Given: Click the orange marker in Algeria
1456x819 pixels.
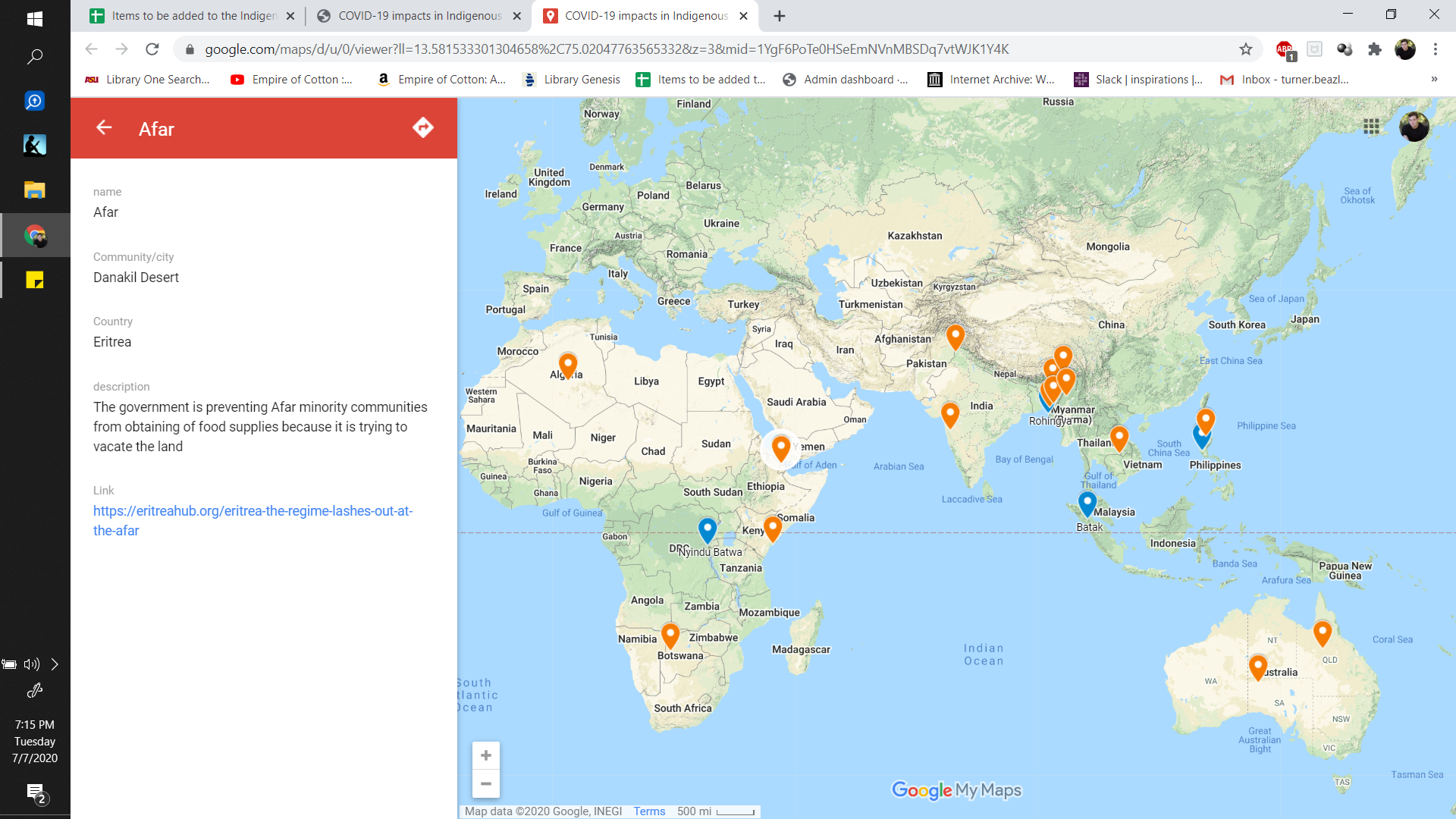Looking at the screenshot, I should (567, 365).
